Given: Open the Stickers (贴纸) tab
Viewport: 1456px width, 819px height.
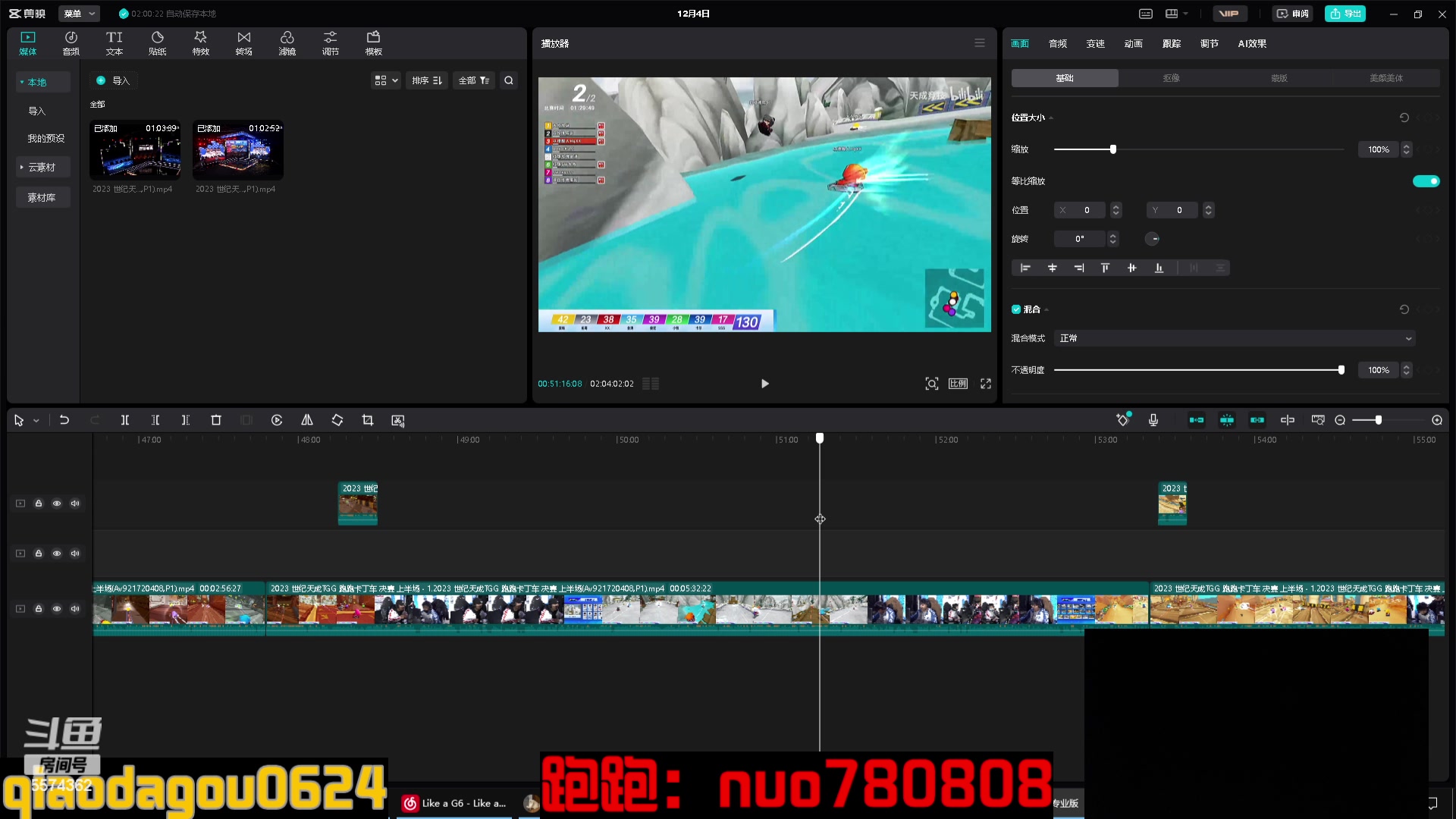Looking at the screenshot, I should tap(158, 43).
